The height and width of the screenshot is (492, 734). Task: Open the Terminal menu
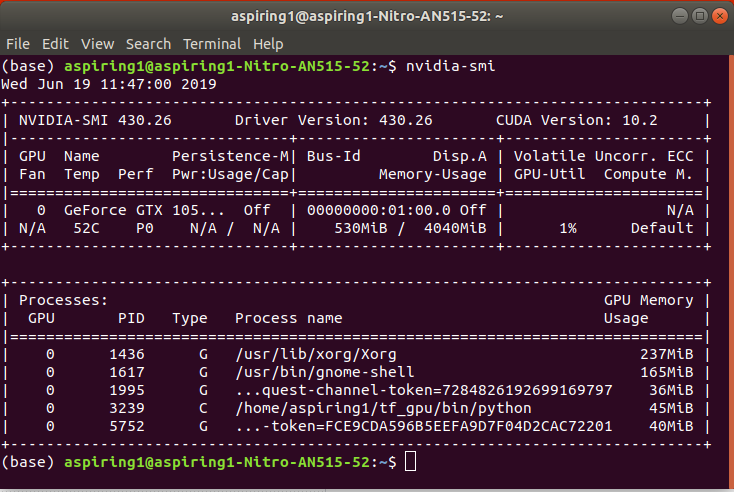pyautogui.click(x=212, y=44)
